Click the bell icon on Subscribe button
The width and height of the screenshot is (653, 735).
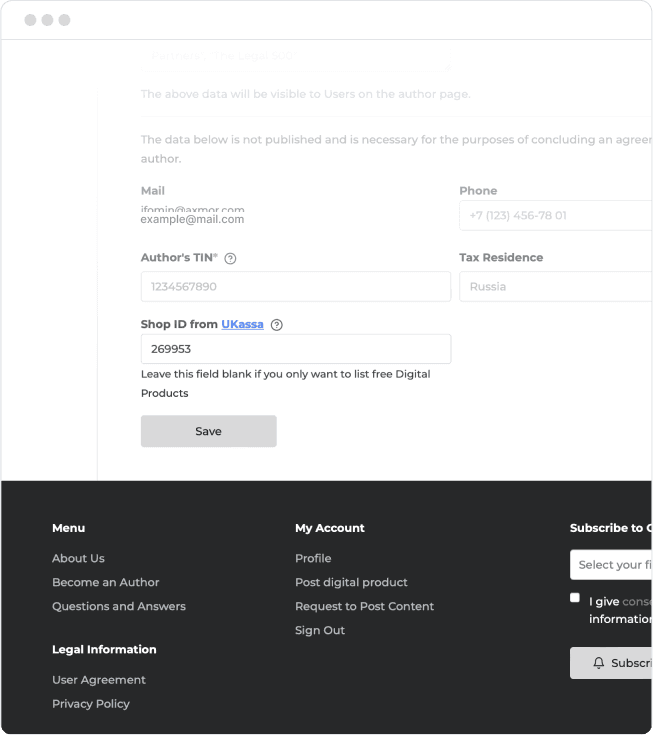pyautogui.click(x=599, y=663)
